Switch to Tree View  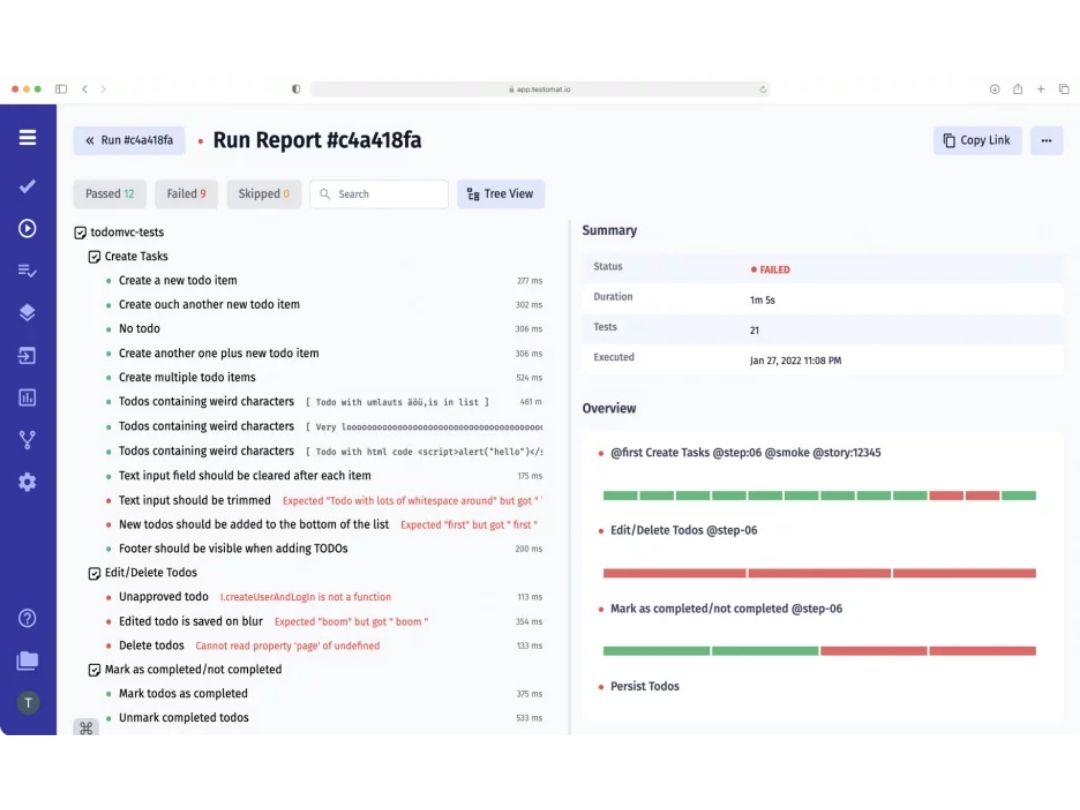click(501, 194)
